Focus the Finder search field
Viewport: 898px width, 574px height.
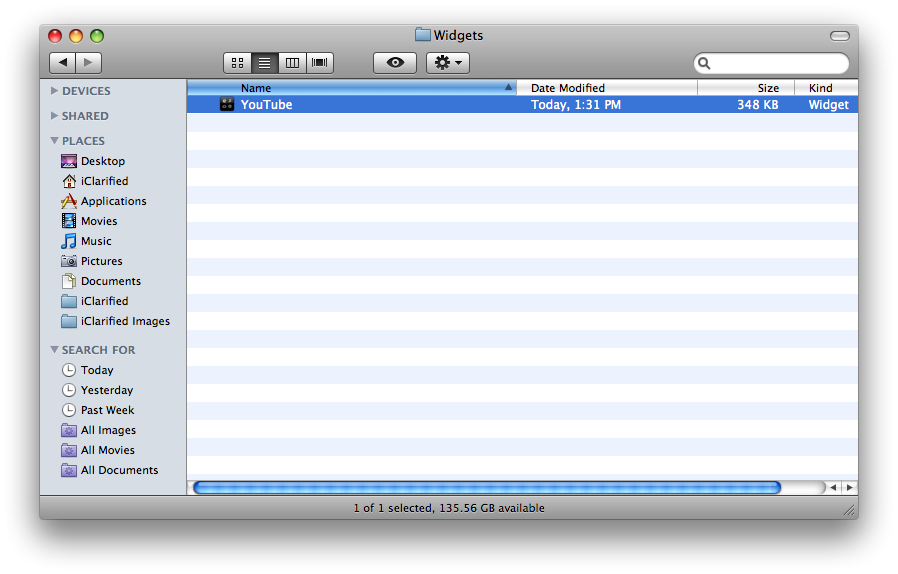771,63
